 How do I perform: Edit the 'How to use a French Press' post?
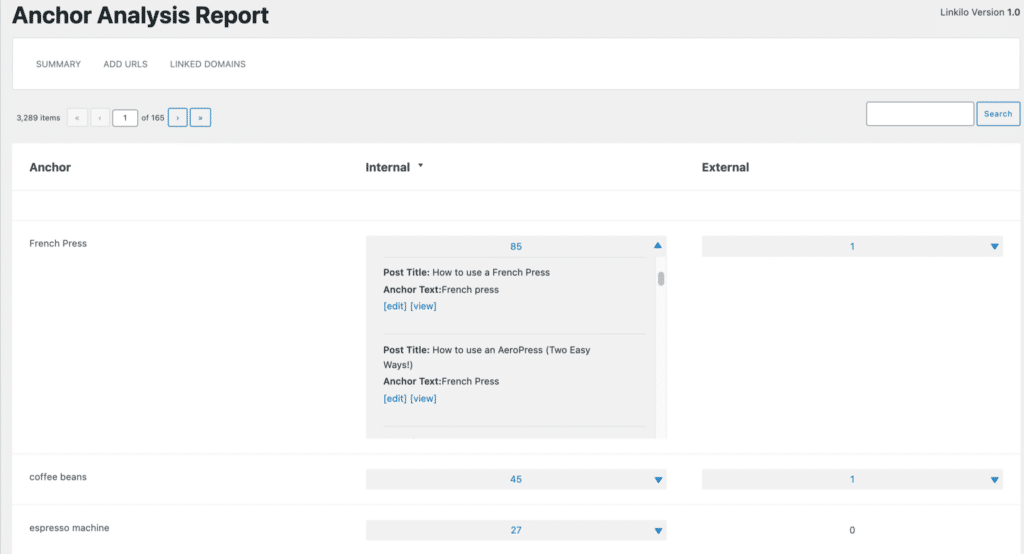395,307
